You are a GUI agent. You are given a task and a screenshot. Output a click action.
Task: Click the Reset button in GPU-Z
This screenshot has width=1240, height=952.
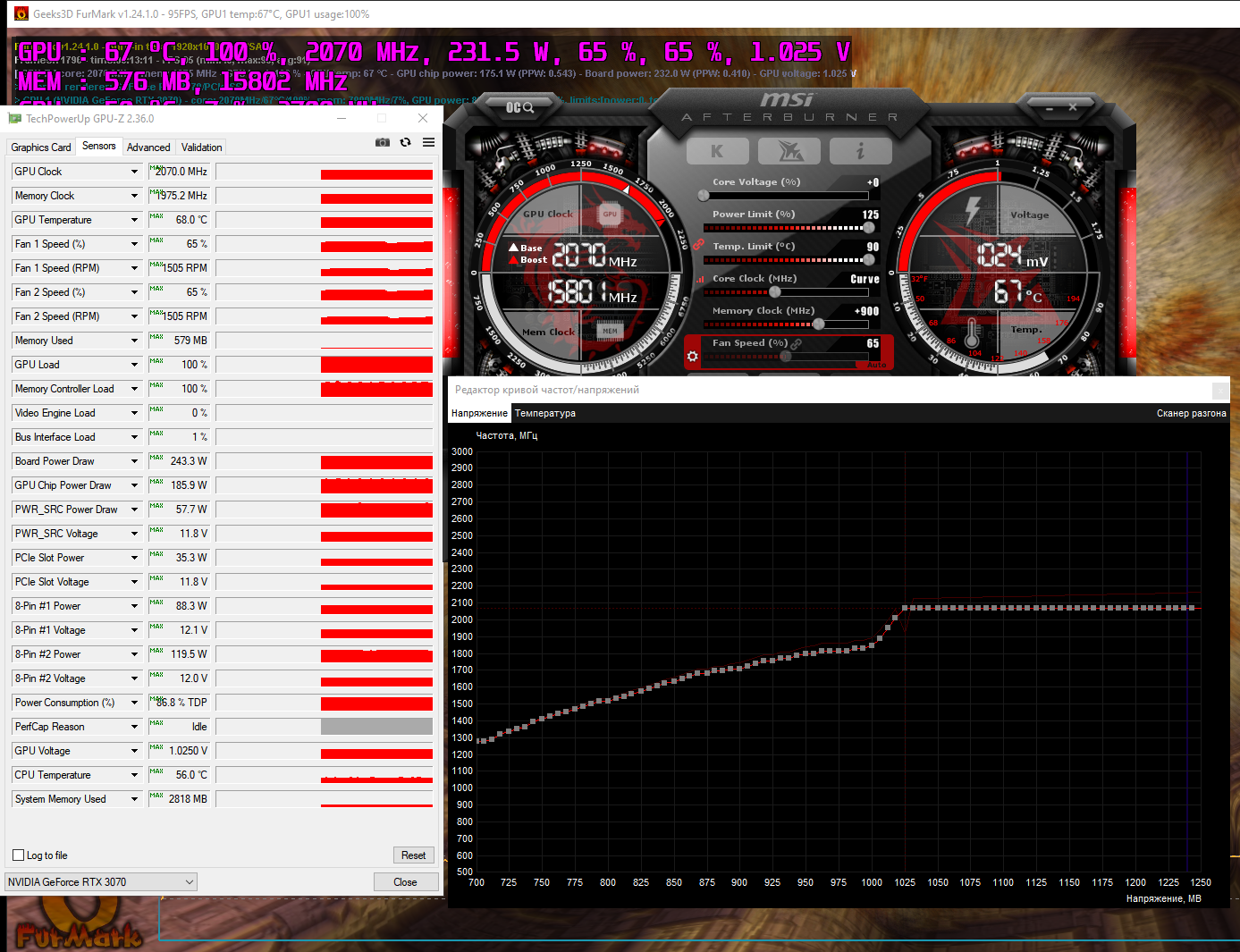[414, 855]
